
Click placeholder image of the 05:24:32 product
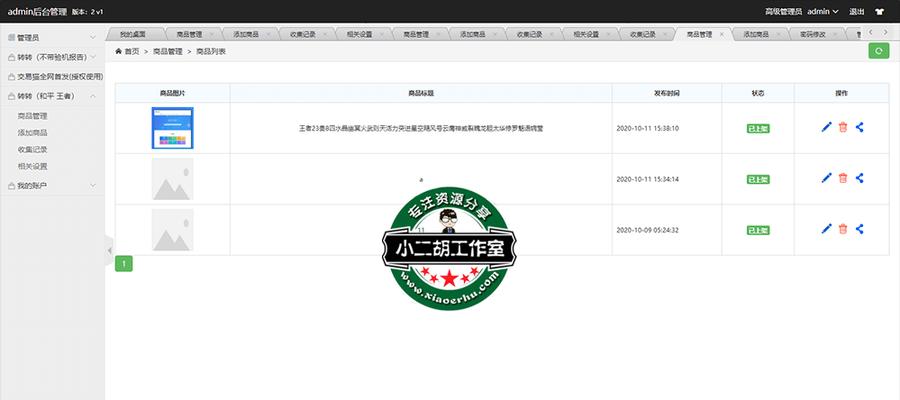172,230
